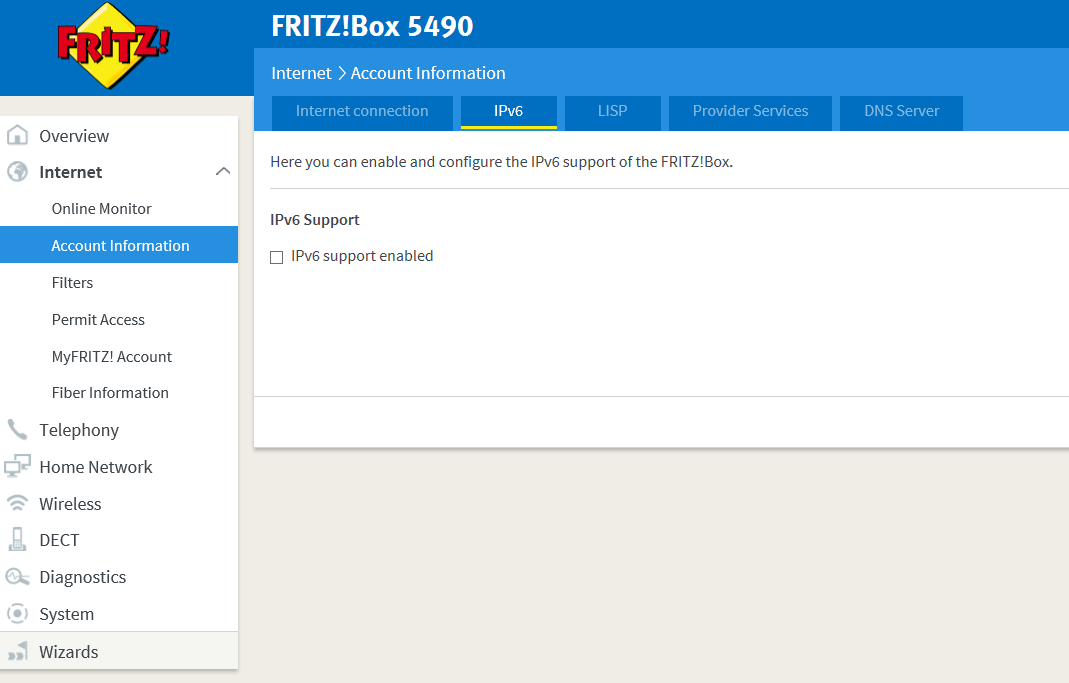Screen dimensions: 1069x683
Task: Click the Telephony handset icon
Action: [17, 429]
